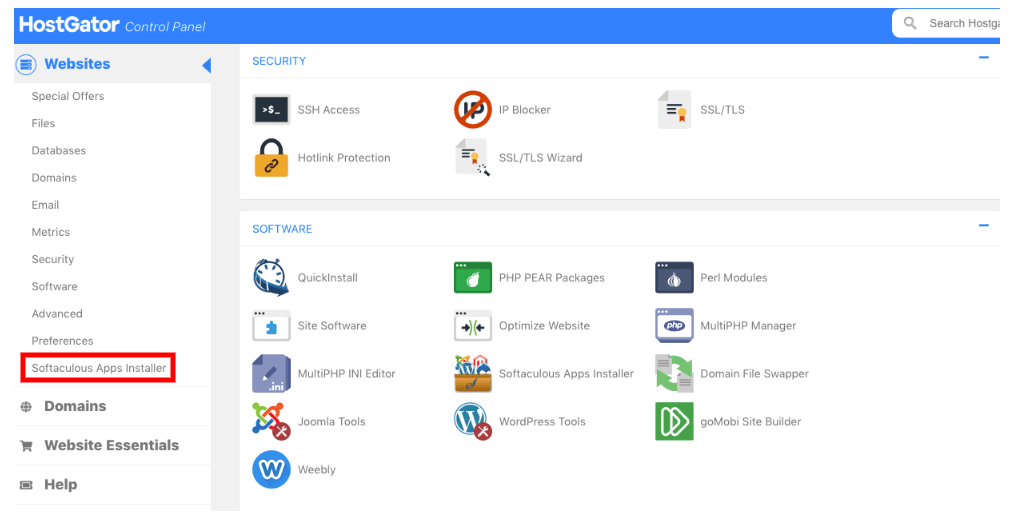Click the SSH Access label

(329, 110)
